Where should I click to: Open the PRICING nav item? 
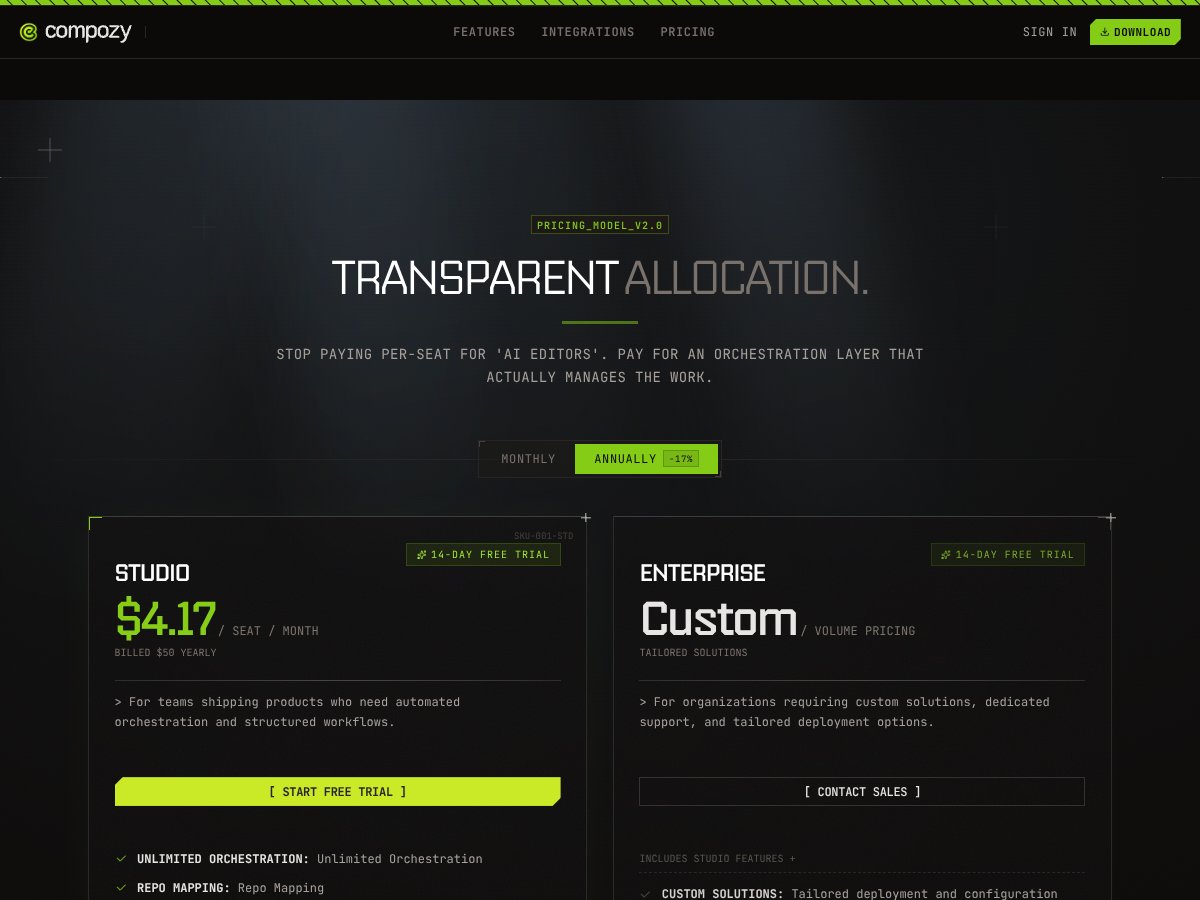pos(687,31)
